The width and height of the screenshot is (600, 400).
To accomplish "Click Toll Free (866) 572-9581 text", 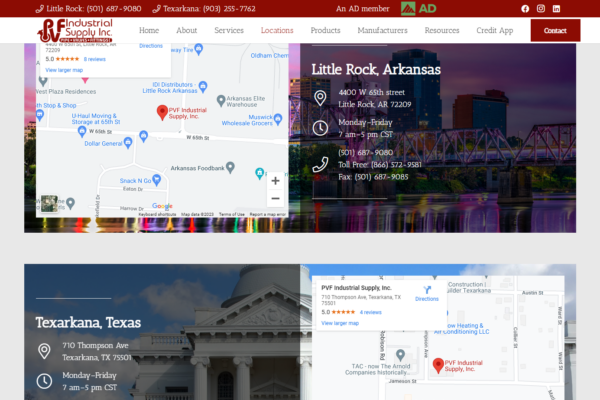I will [380, 165].
